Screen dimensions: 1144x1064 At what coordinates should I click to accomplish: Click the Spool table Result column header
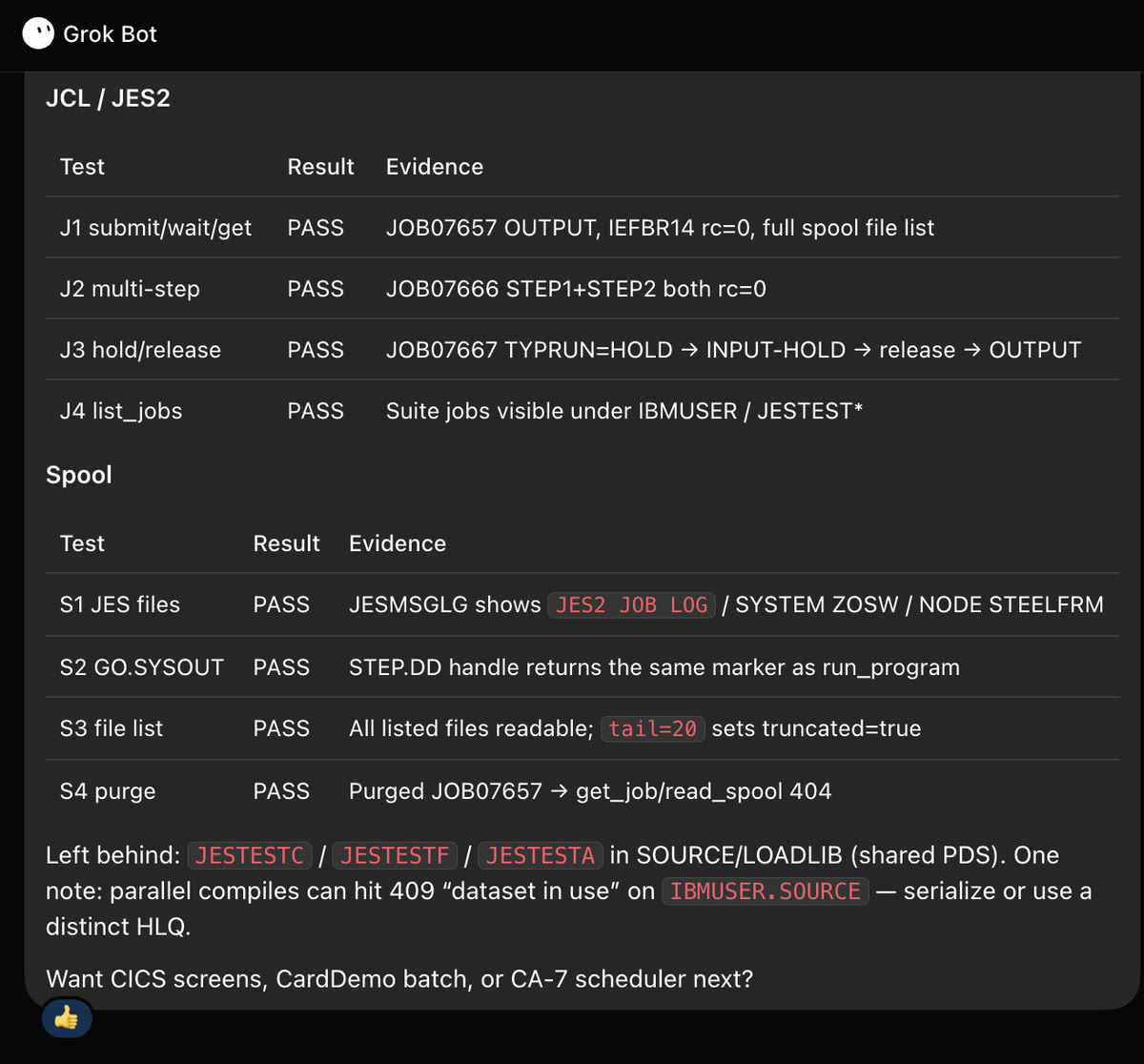[x=286, y=543]
